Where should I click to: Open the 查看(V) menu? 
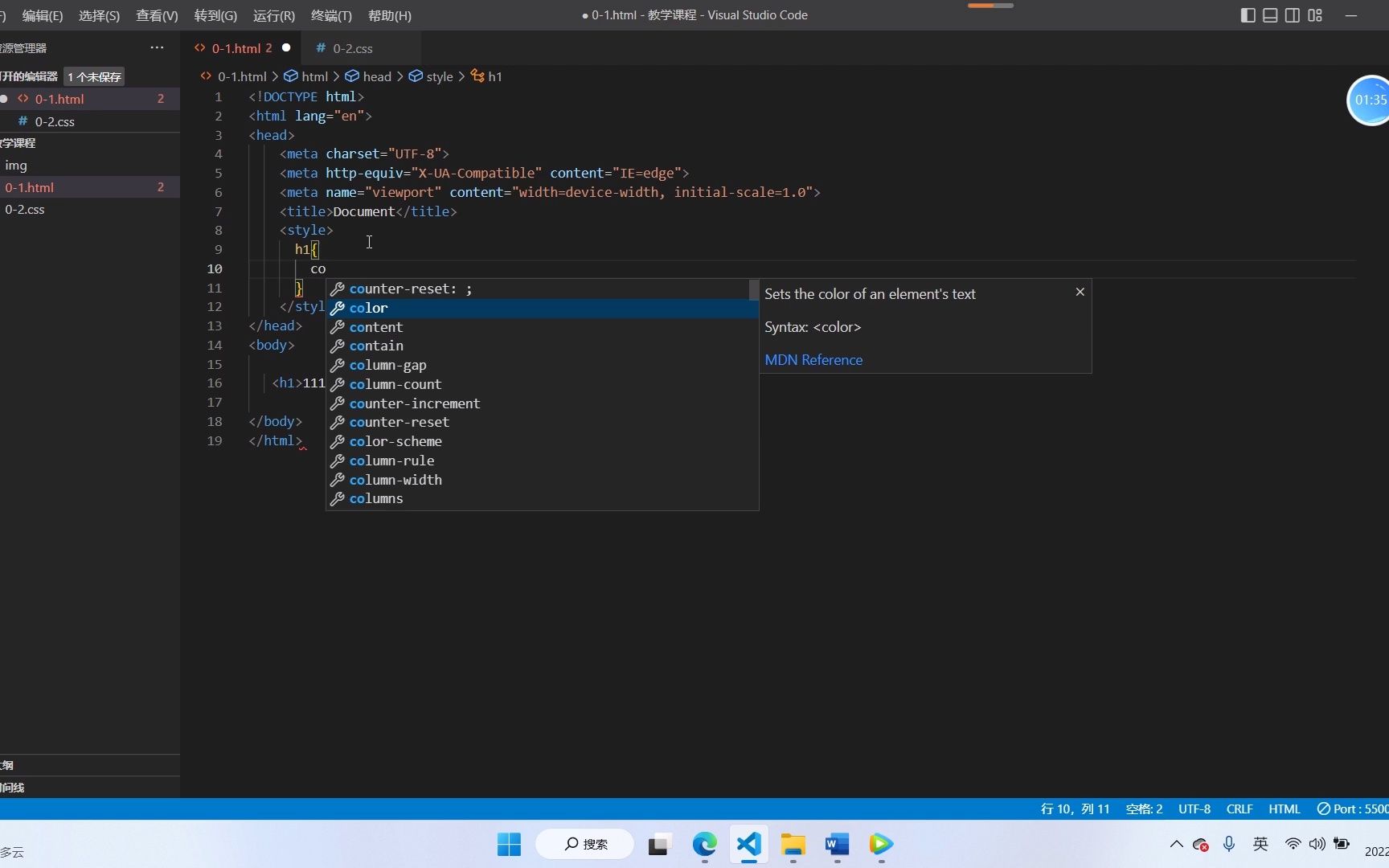point(157,15)
